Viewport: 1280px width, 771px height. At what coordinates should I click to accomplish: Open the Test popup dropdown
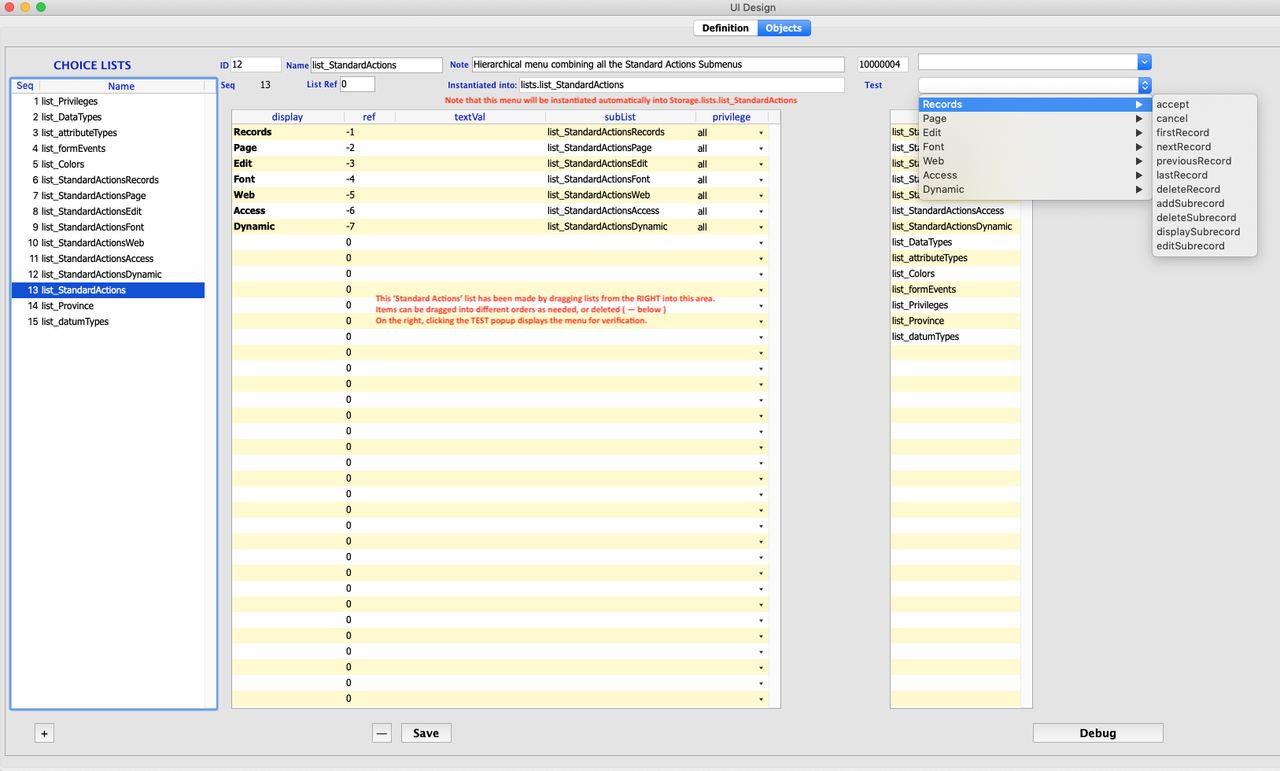pos(1144,85)
